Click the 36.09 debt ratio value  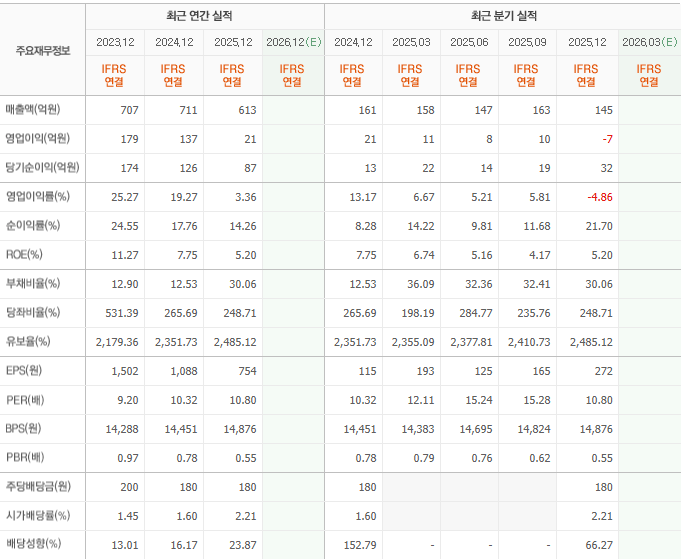[x=421, y=284]
